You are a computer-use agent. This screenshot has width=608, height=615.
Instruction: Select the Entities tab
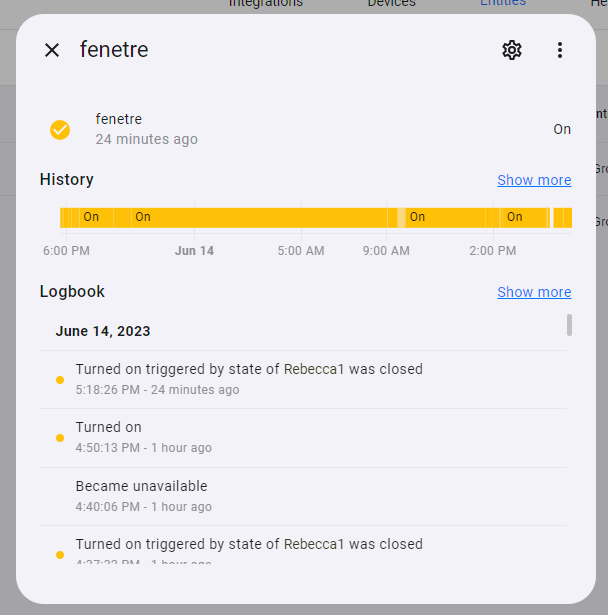(x=503, y=4)
